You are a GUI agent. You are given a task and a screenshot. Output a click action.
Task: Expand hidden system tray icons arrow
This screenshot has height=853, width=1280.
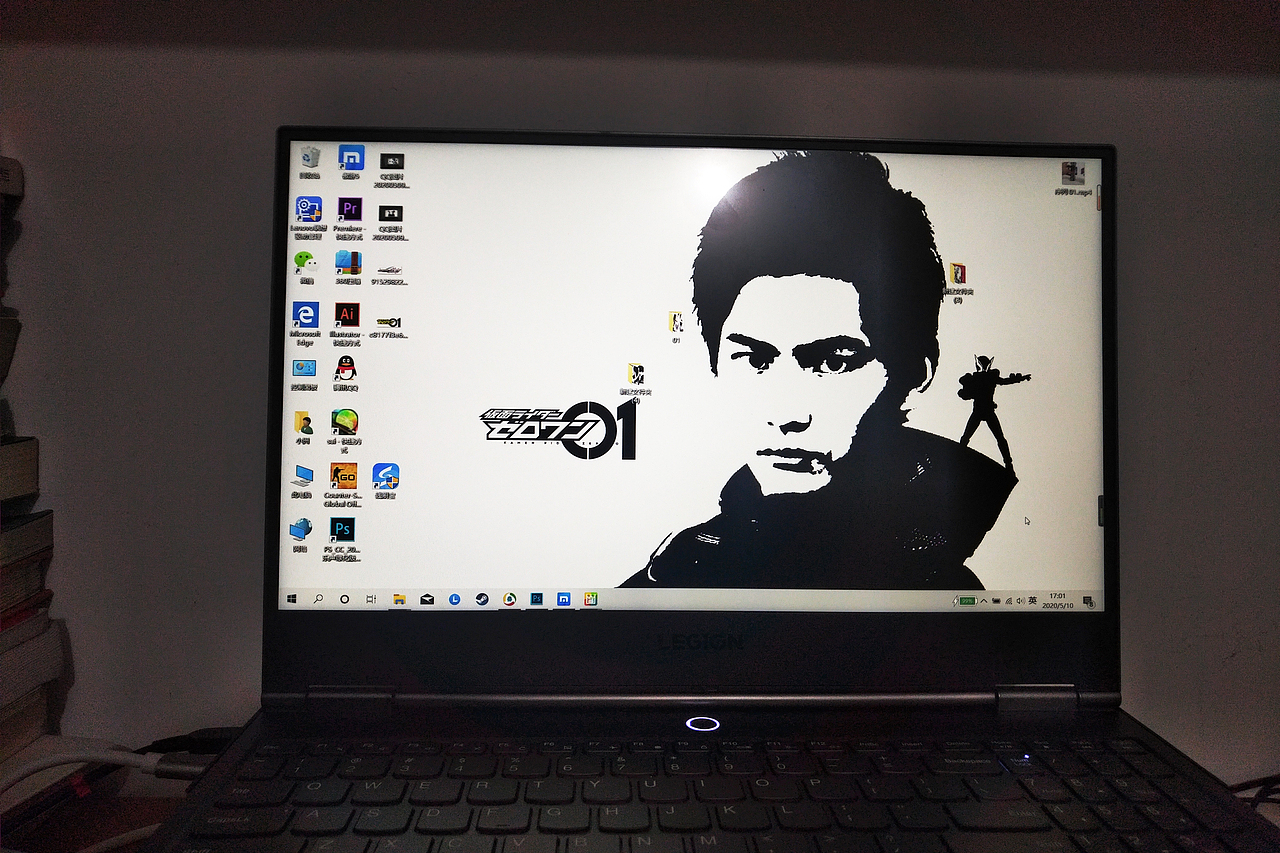(984, 601)
